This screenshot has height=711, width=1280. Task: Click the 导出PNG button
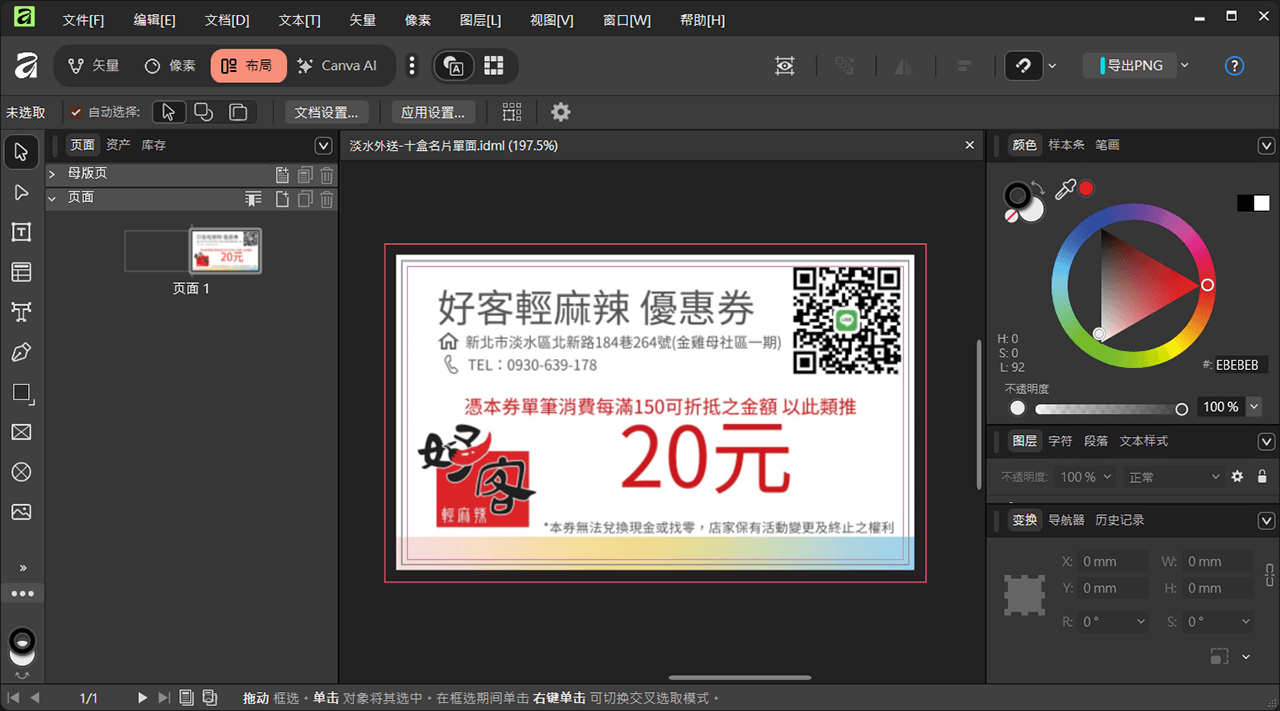[1134, 66]
